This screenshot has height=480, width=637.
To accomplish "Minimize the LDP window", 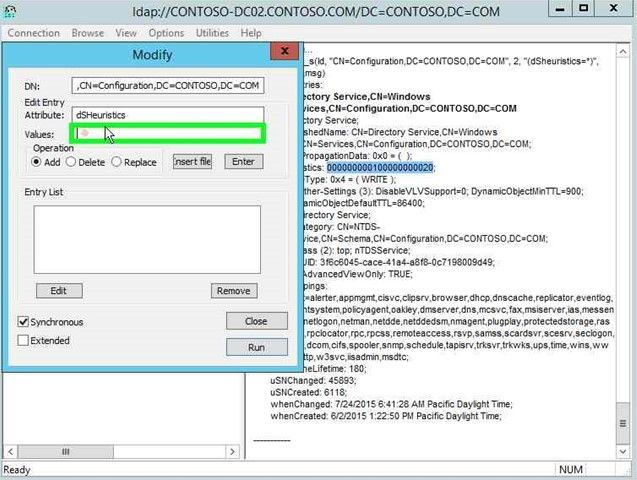I will (x=560, y=9).
